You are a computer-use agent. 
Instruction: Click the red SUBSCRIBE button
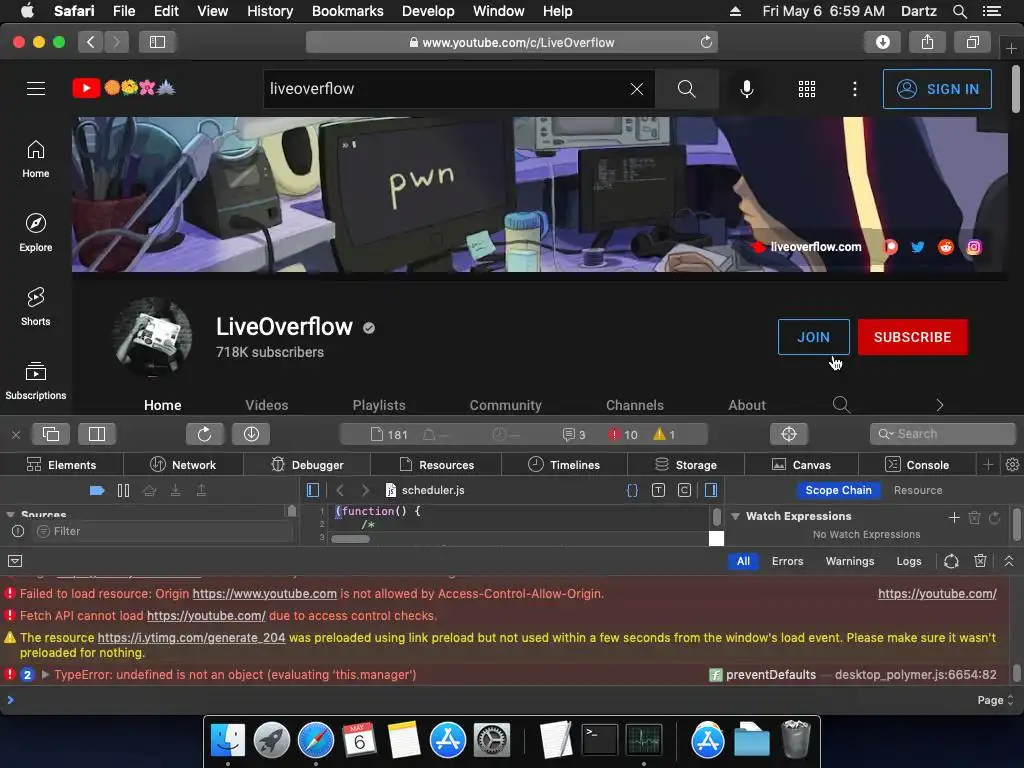pos(912,337)
